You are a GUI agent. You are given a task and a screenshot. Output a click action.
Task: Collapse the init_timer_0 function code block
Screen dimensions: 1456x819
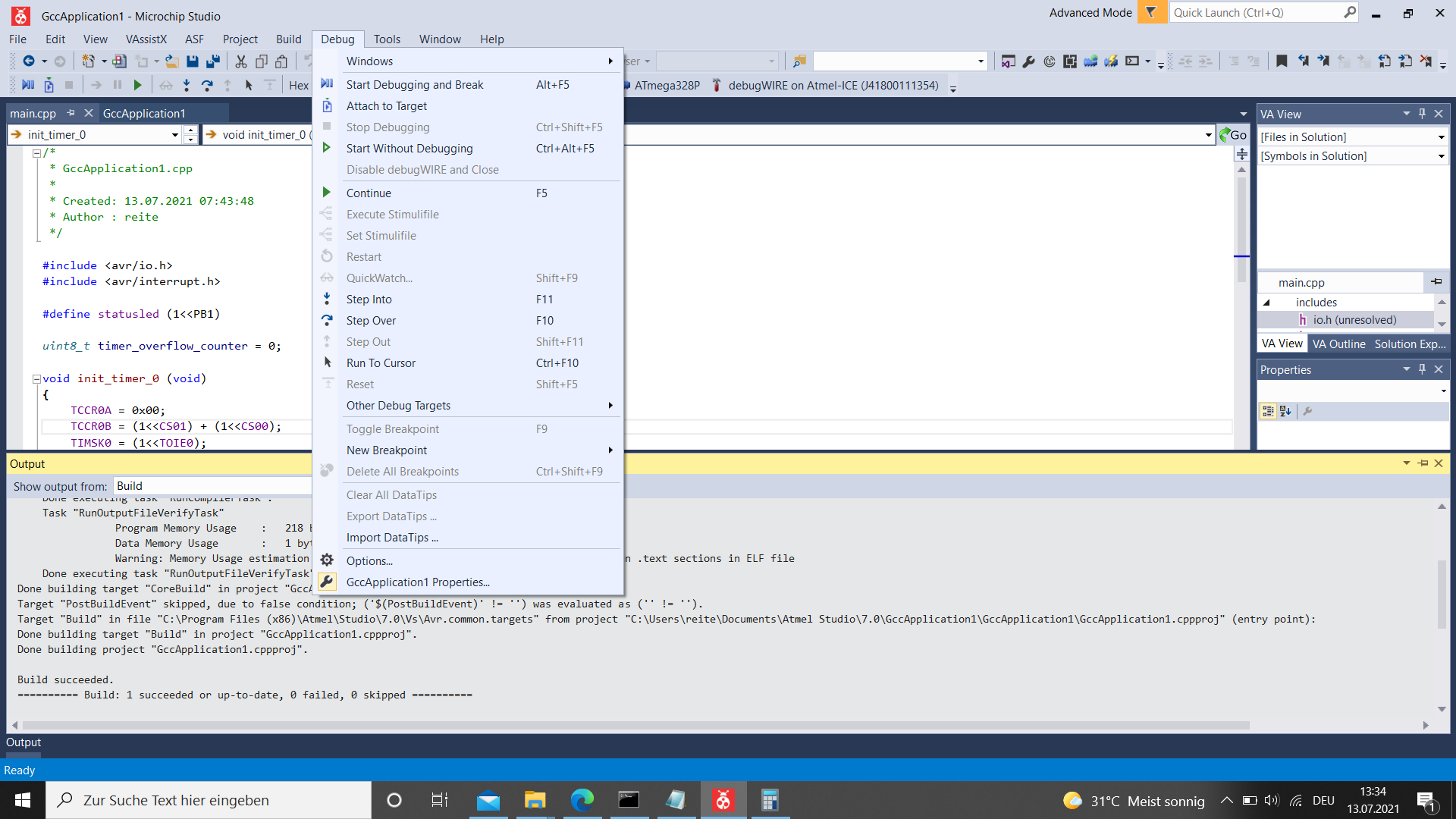click(x=36, y=378)
